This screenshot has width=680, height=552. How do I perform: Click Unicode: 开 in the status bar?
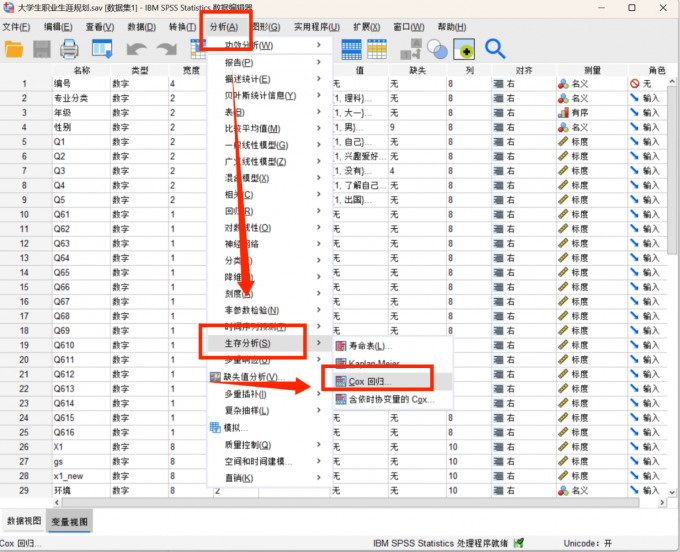(x=588, y=543)
